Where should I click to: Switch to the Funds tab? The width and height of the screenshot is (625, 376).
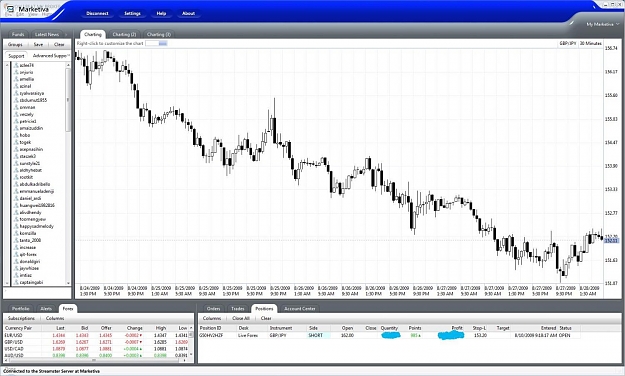pos(18,35)
